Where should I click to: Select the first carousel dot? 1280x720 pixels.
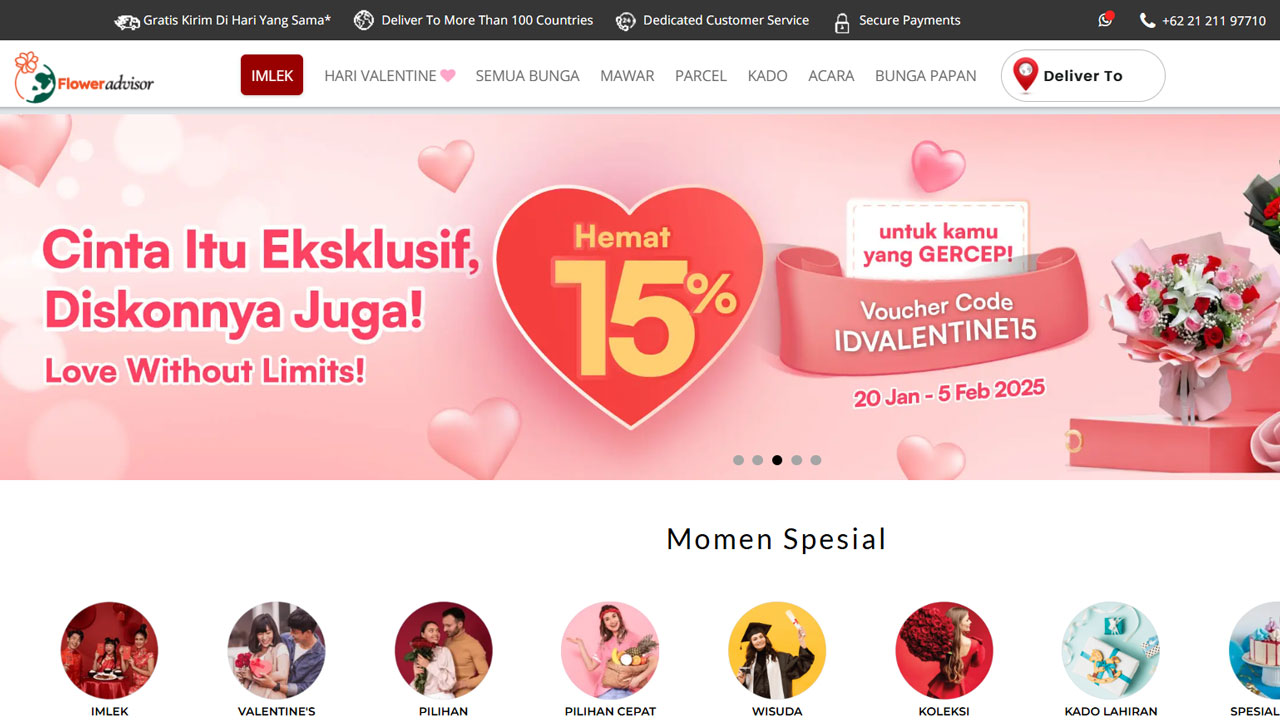[x=738, y=460]
